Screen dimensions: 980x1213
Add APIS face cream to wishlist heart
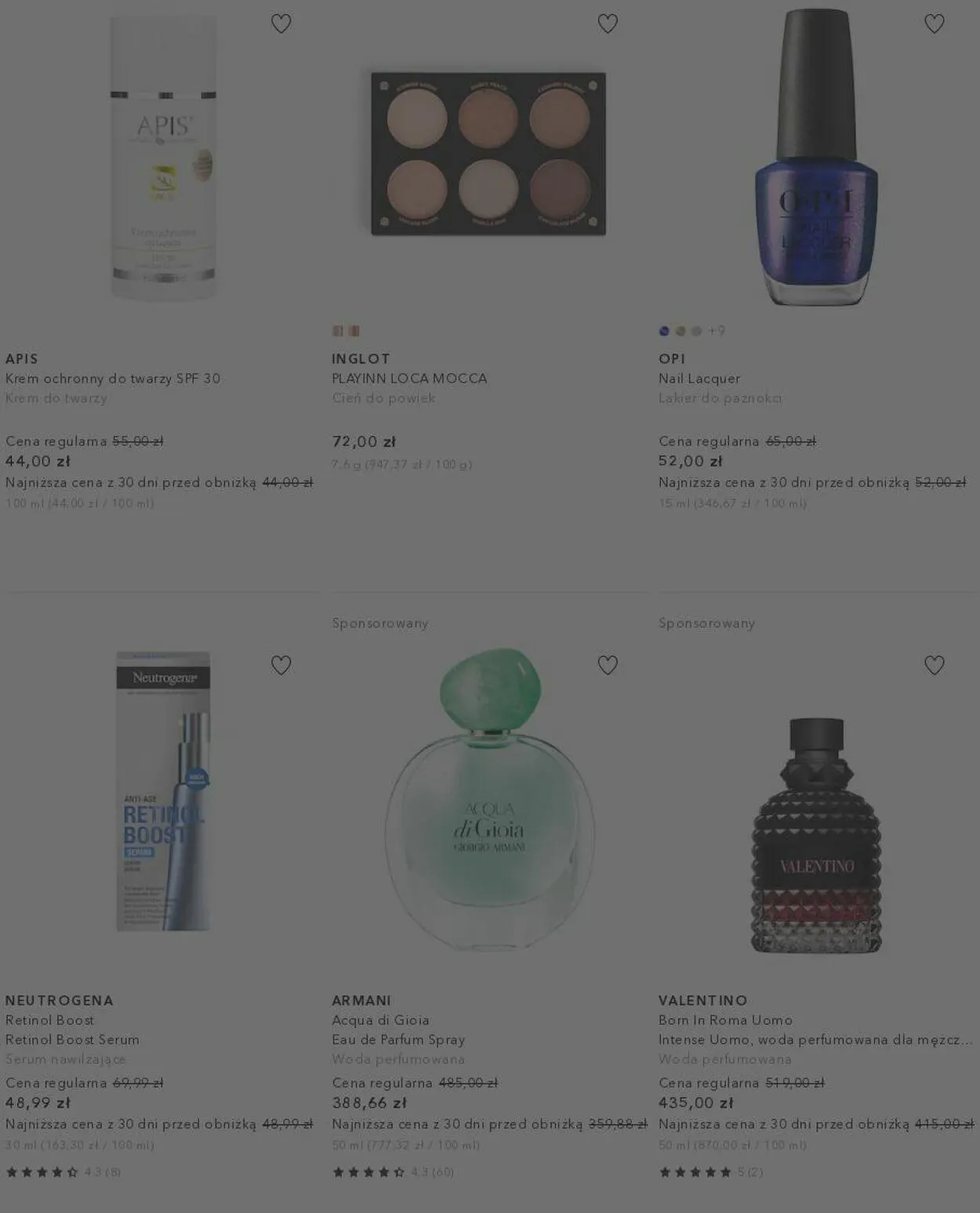tap(281, 24)
